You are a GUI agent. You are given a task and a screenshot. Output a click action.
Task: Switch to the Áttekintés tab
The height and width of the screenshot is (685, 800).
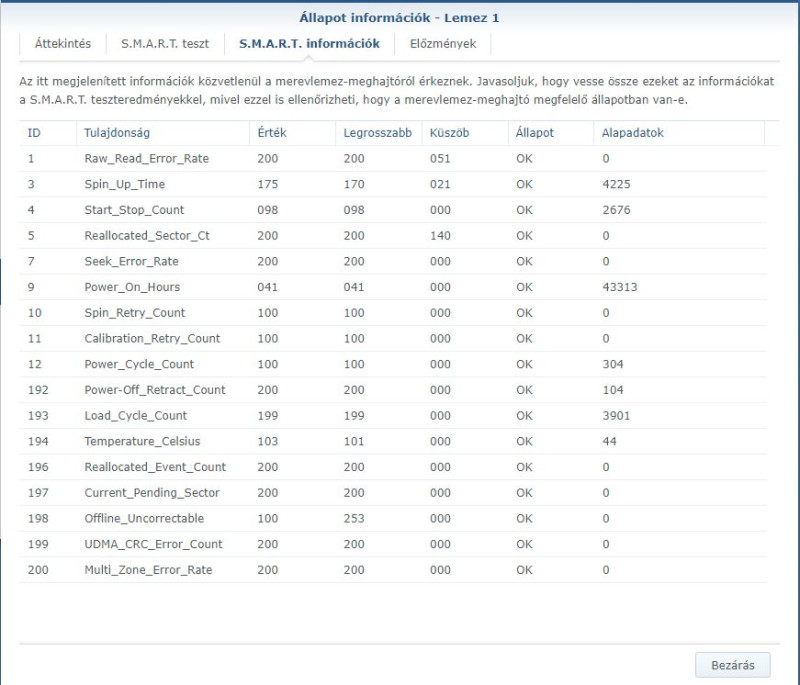(x=63, y=44)
